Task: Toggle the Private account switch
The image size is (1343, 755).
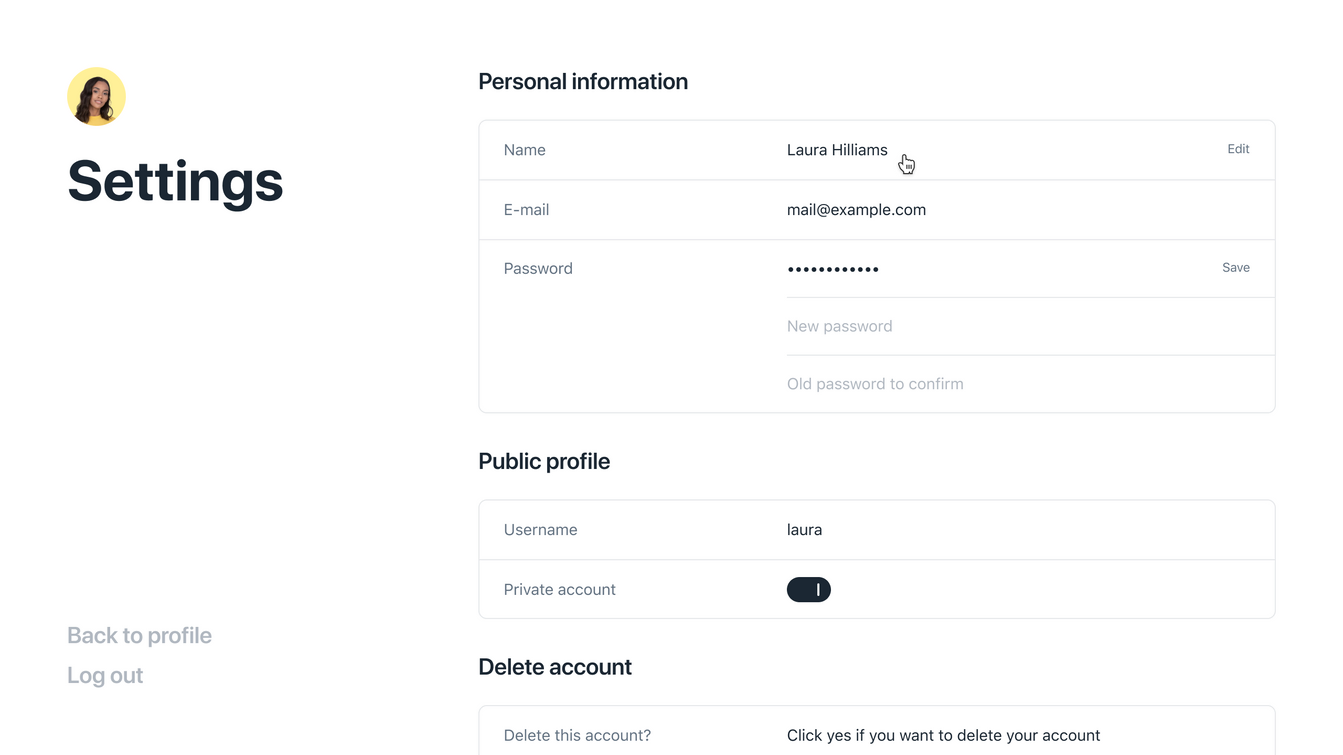Action: pos(809,590)
